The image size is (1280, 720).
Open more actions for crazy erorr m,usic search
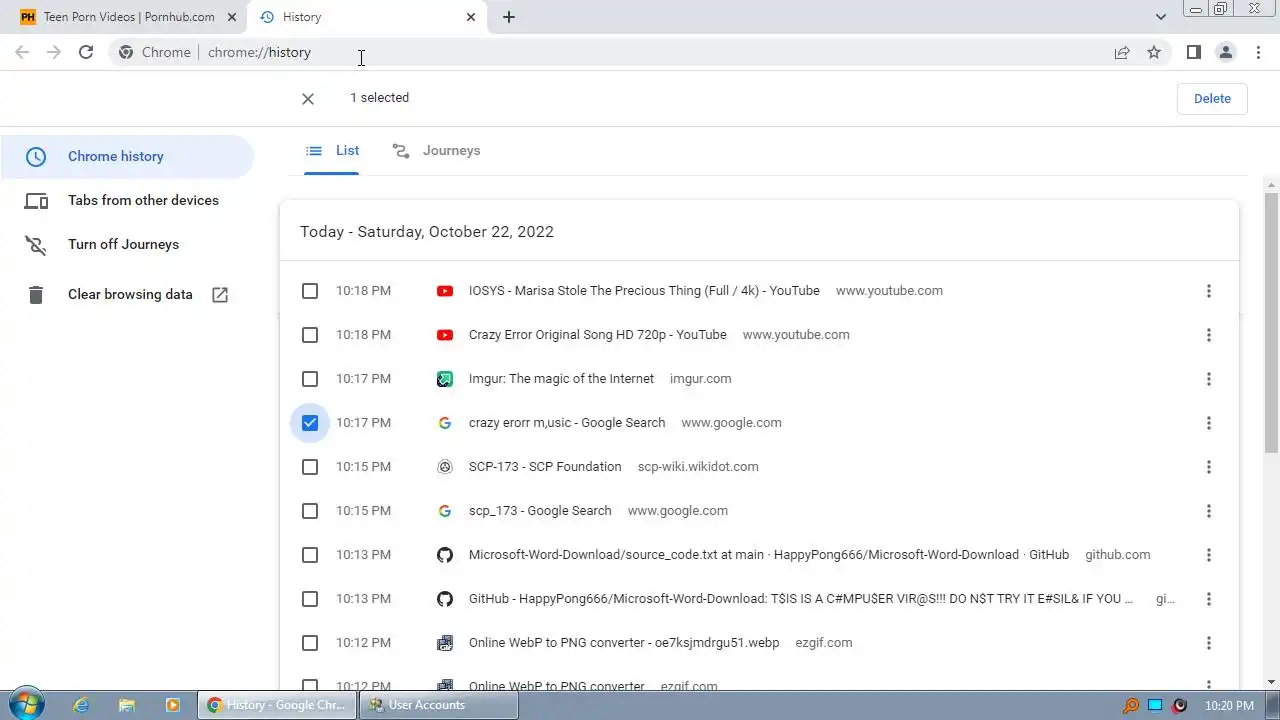point(1208,423)
